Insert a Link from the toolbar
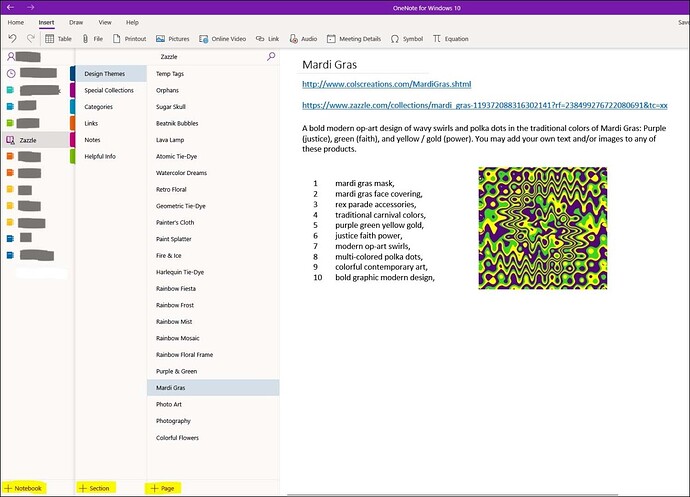 tap(268, 39)
